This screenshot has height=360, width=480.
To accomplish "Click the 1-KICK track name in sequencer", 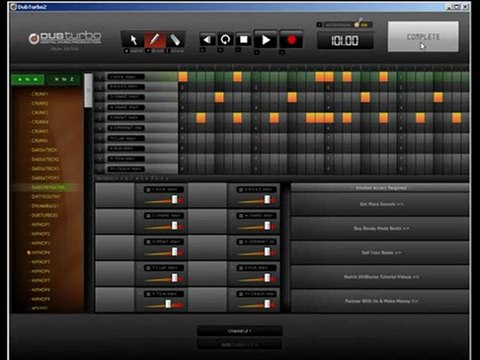I will point(126,77).
